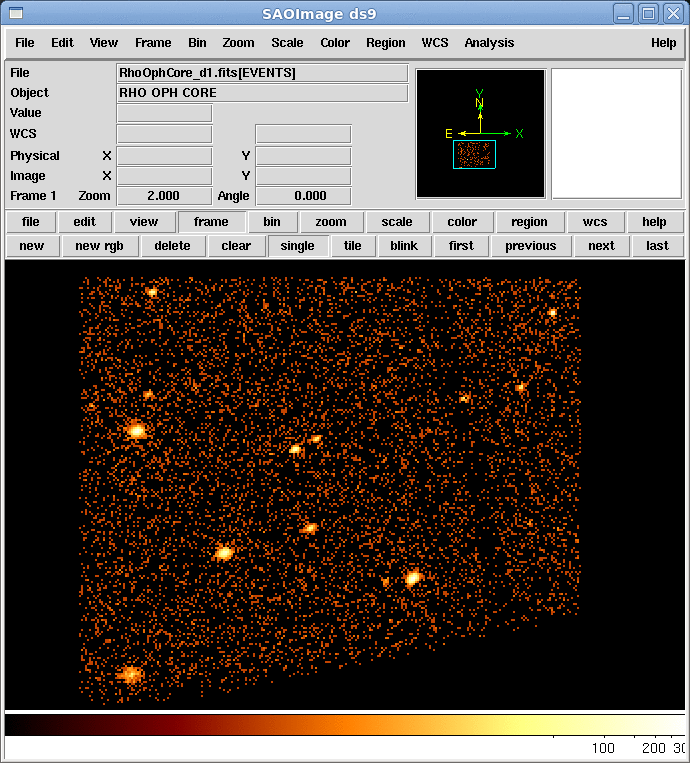Close the SAOImage ds9 window
The image size is (690, 763).
point(673,14)
